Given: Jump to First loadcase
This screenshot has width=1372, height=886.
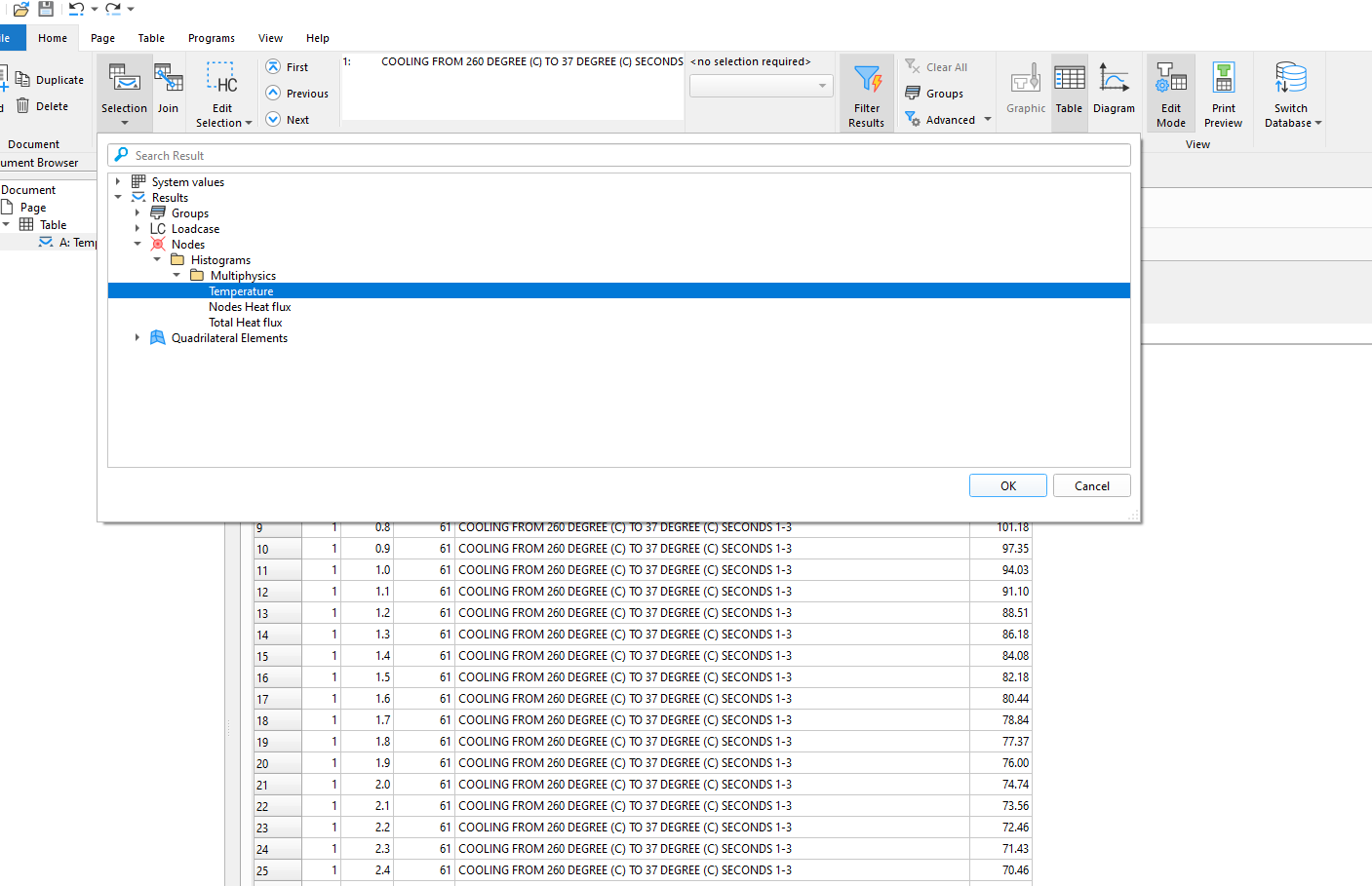Looking at the screenshot, I should tap(288, 67).
